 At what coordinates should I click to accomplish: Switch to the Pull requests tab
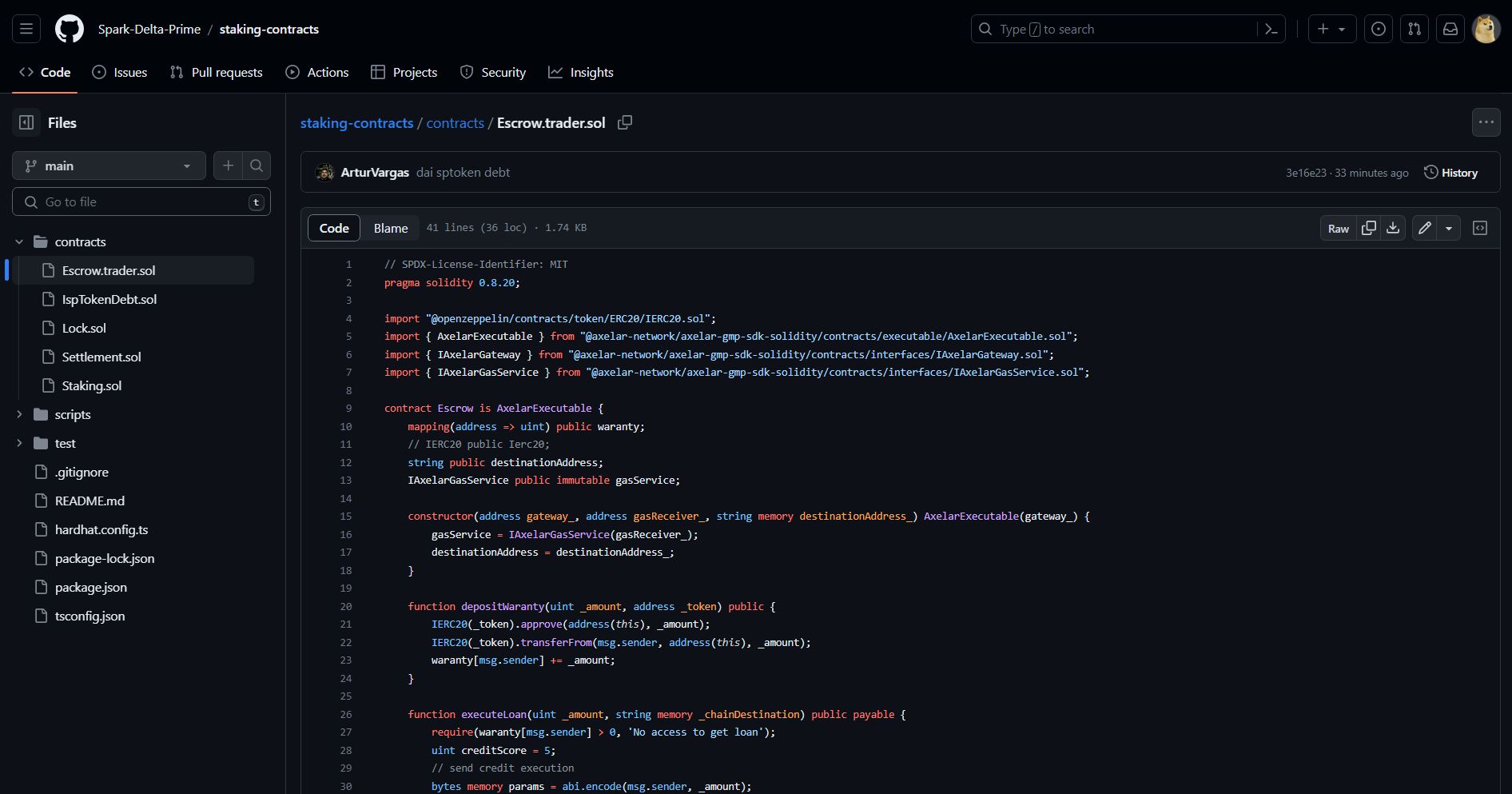[217, 72]
